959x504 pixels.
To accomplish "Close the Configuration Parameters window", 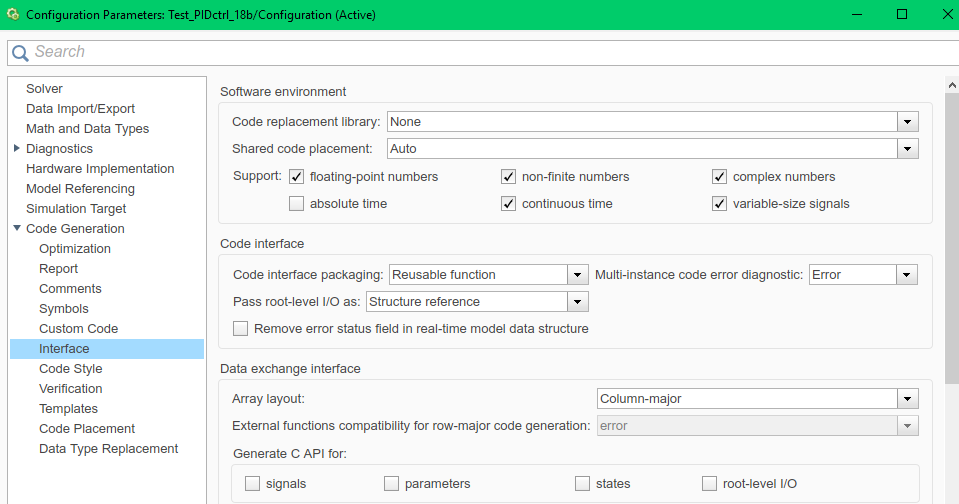I will [x=947, y=15].
